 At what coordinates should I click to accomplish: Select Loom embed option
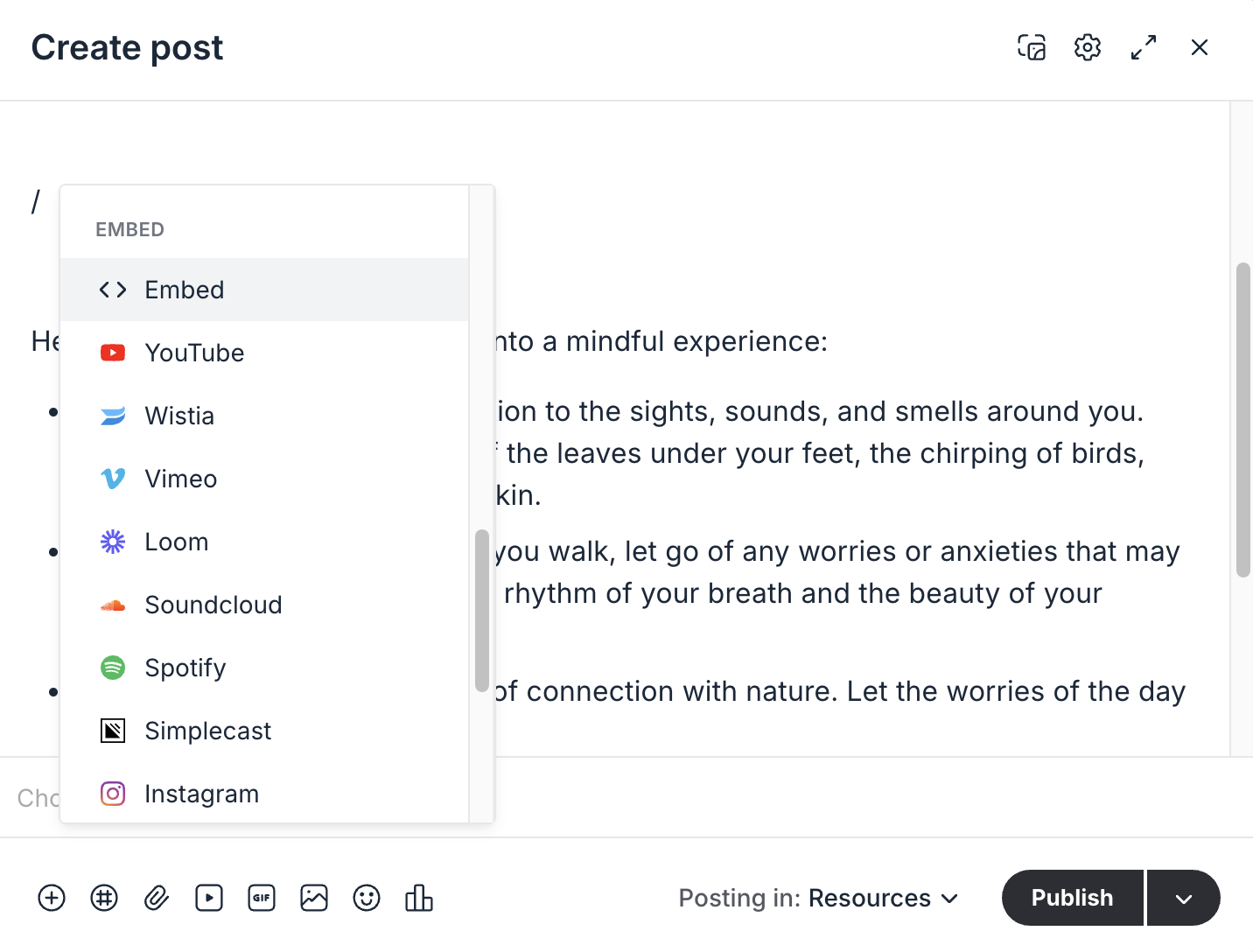pyautogui.click(x=176, y=542)
